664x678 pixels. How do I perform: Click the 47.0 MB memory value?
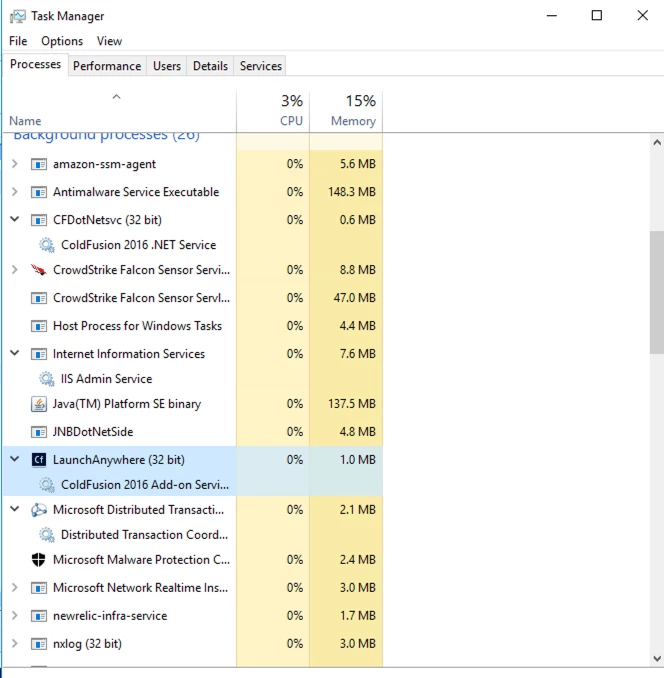[x=354, y=298]
